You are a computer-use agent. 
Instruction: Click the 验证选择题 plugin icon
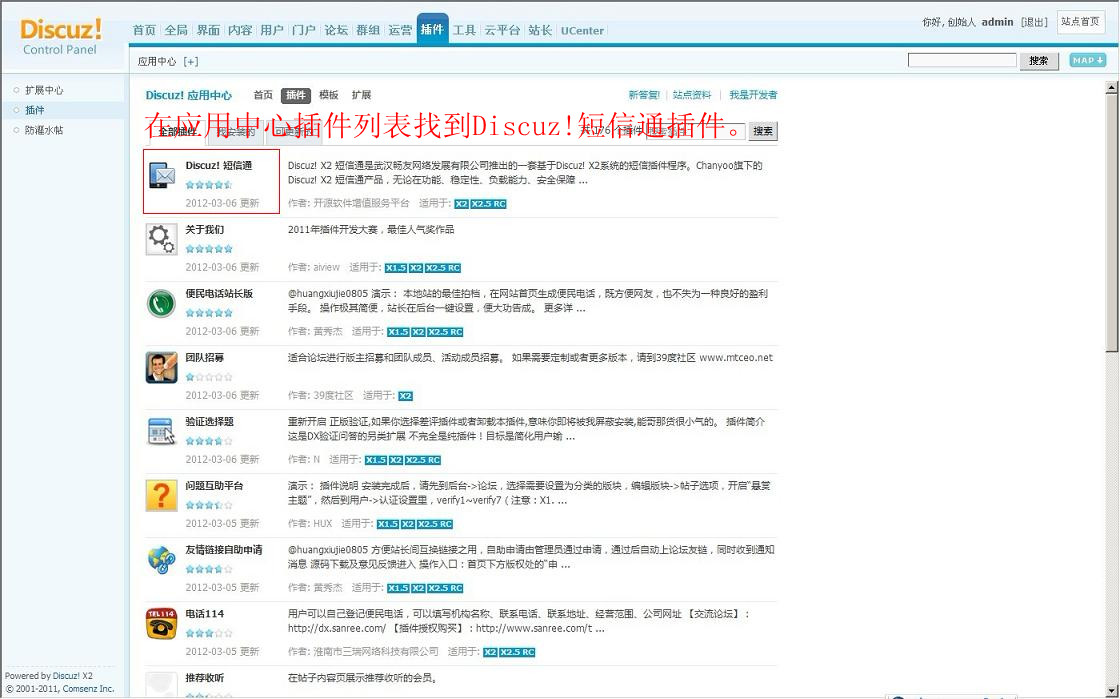pyautogui.click(x=161, y=431)
